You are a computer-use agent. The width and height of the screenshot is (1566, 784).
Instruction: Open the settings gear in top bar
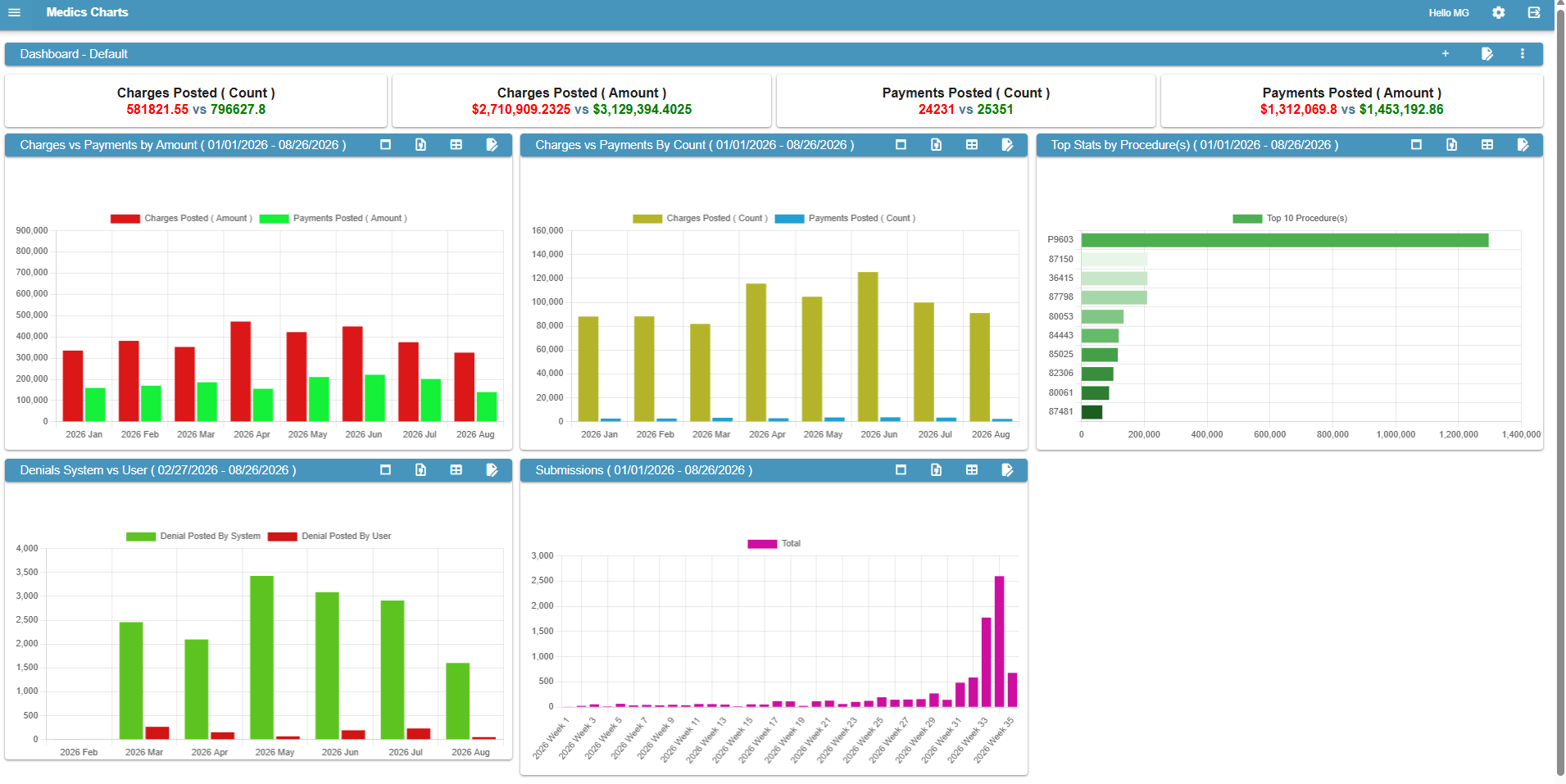coord(1499,12)
